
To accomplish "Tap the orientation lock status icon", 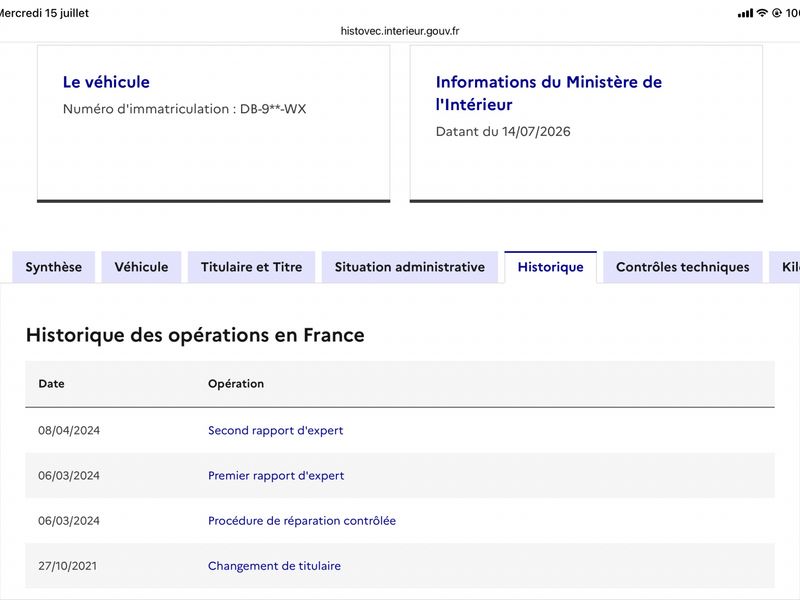I will 777,13.
